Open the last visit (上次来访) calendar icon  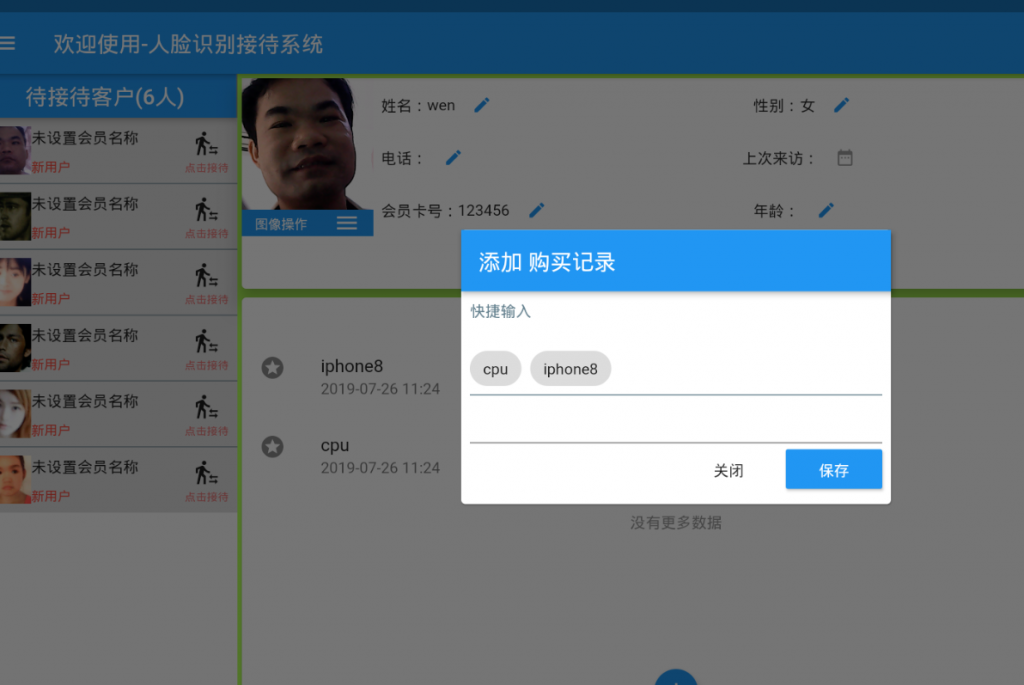tap(845, 157)
